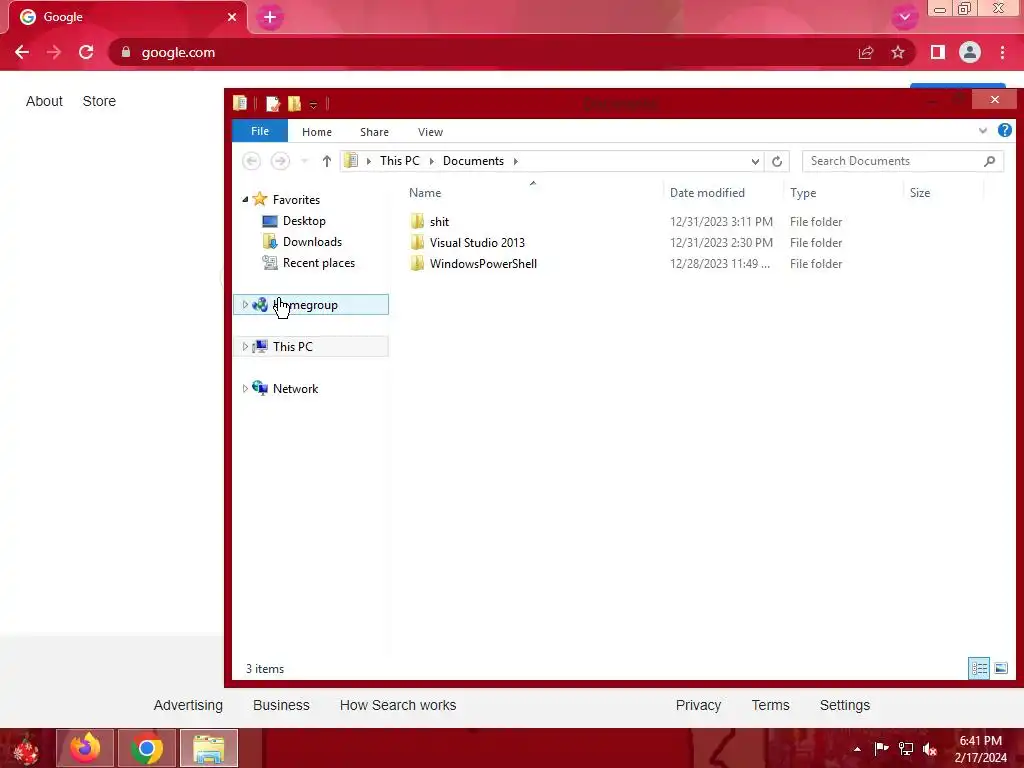Open the View ribbon tab
The image size is (1024, 768).
(430, 132)
